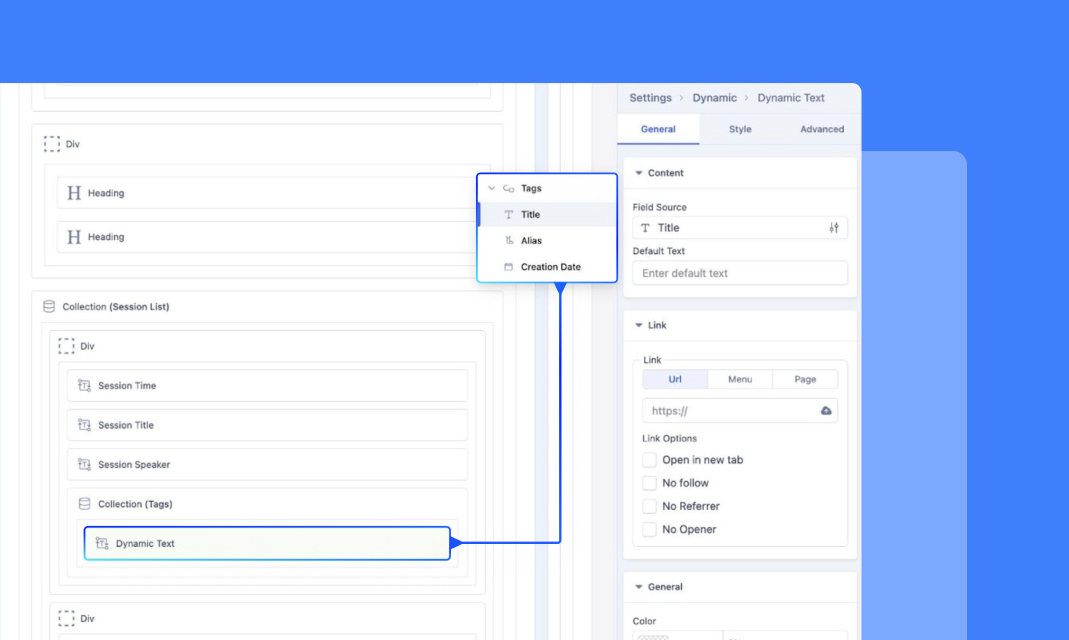Click the calendar icon next to Creation Date
1069x640 pixels.
[508, 267]
